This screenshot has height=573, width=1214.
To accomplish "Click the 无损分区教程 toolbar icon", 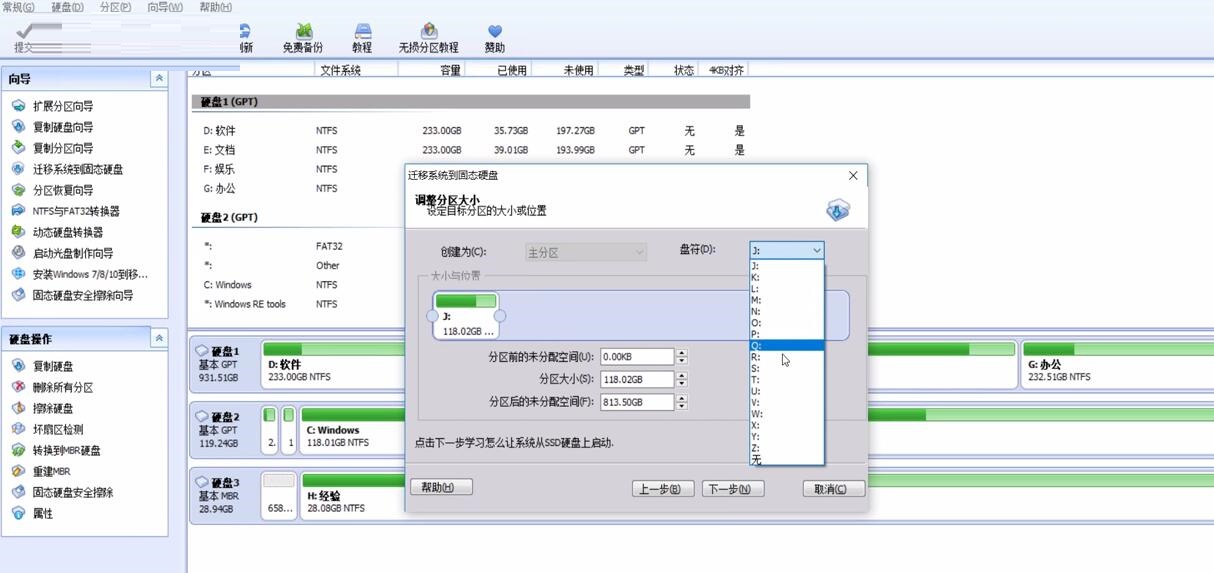I will point(429,32).
